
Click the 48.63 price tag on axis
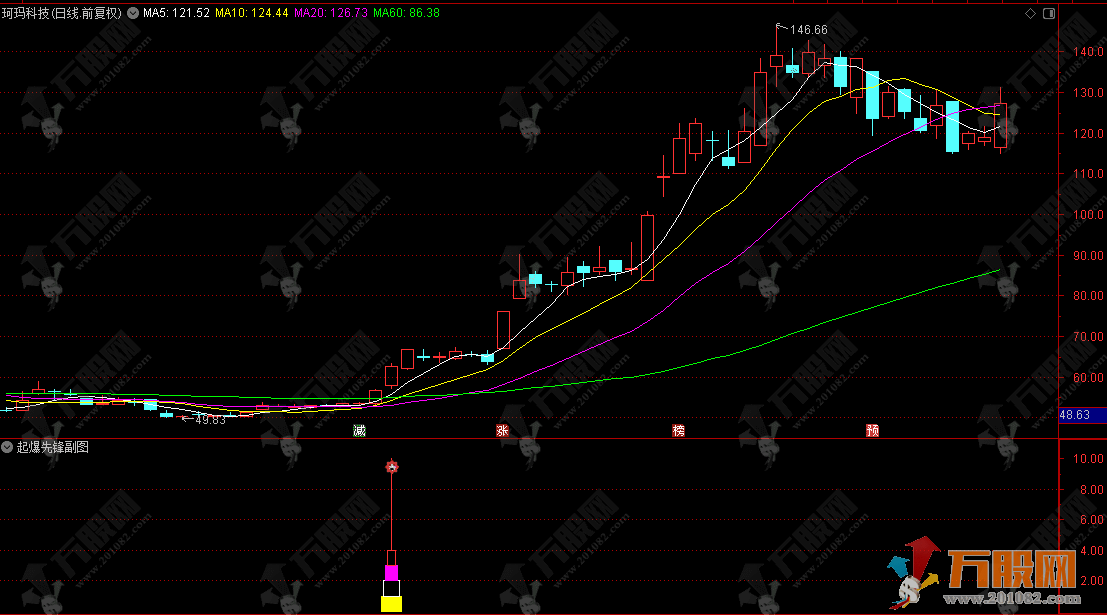click(1080, 414)
